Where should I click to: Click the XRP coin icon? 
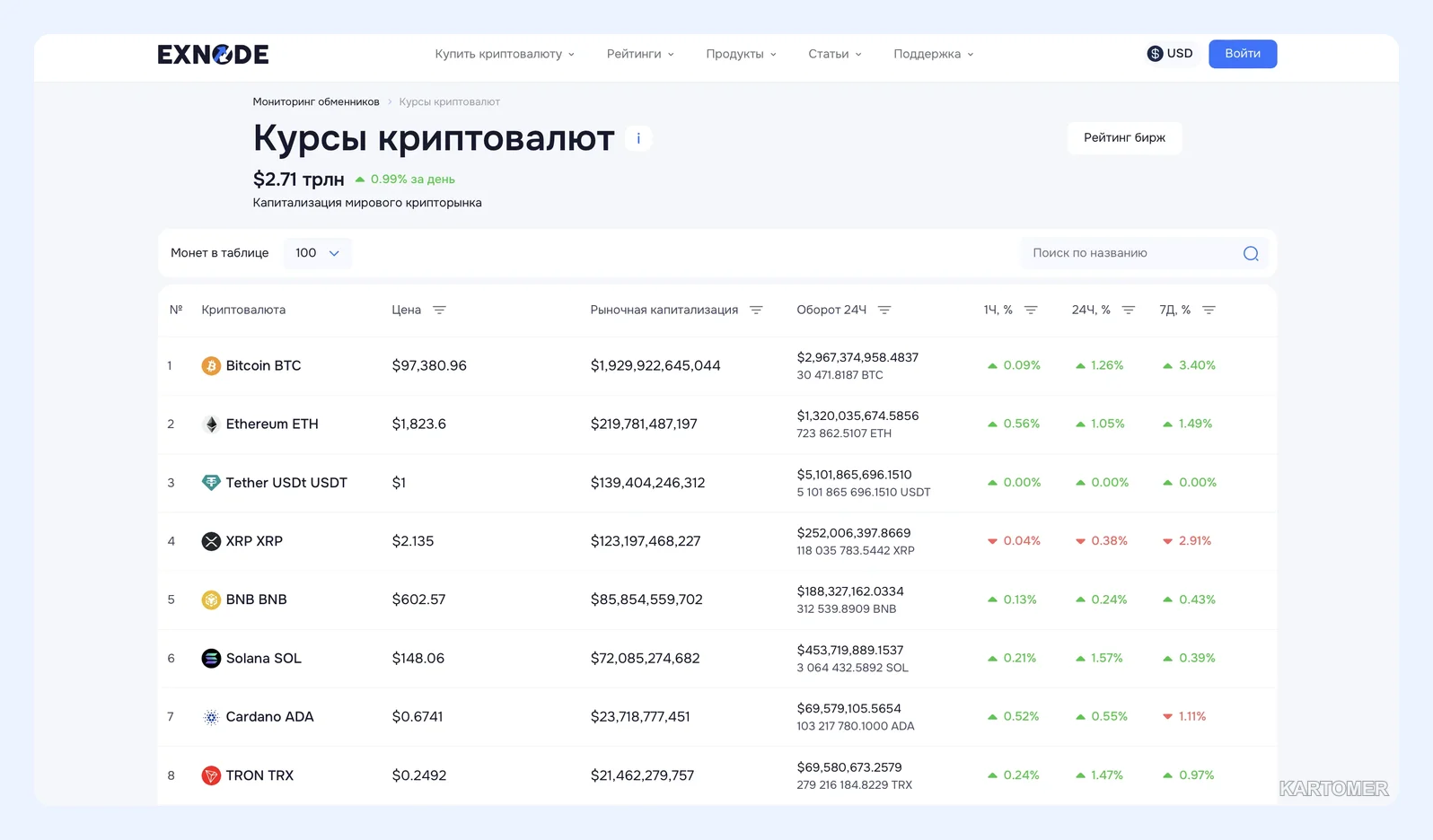[x=211, y=541]
